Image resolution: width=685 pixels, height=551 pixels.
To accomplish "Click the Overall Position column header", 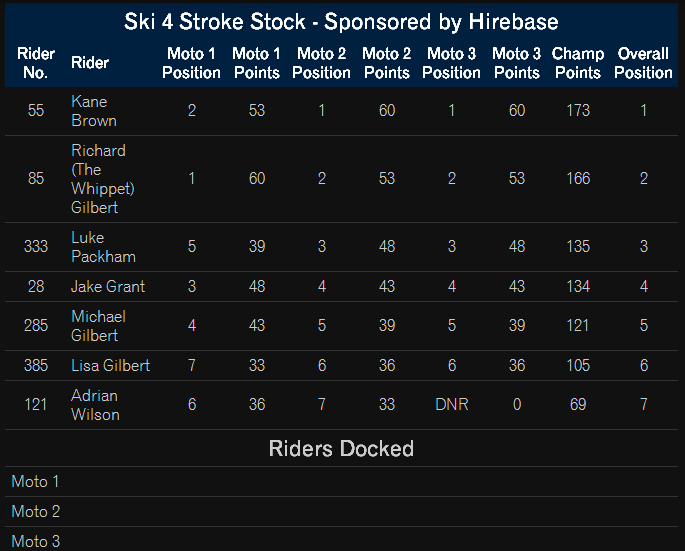I will 643,63.
